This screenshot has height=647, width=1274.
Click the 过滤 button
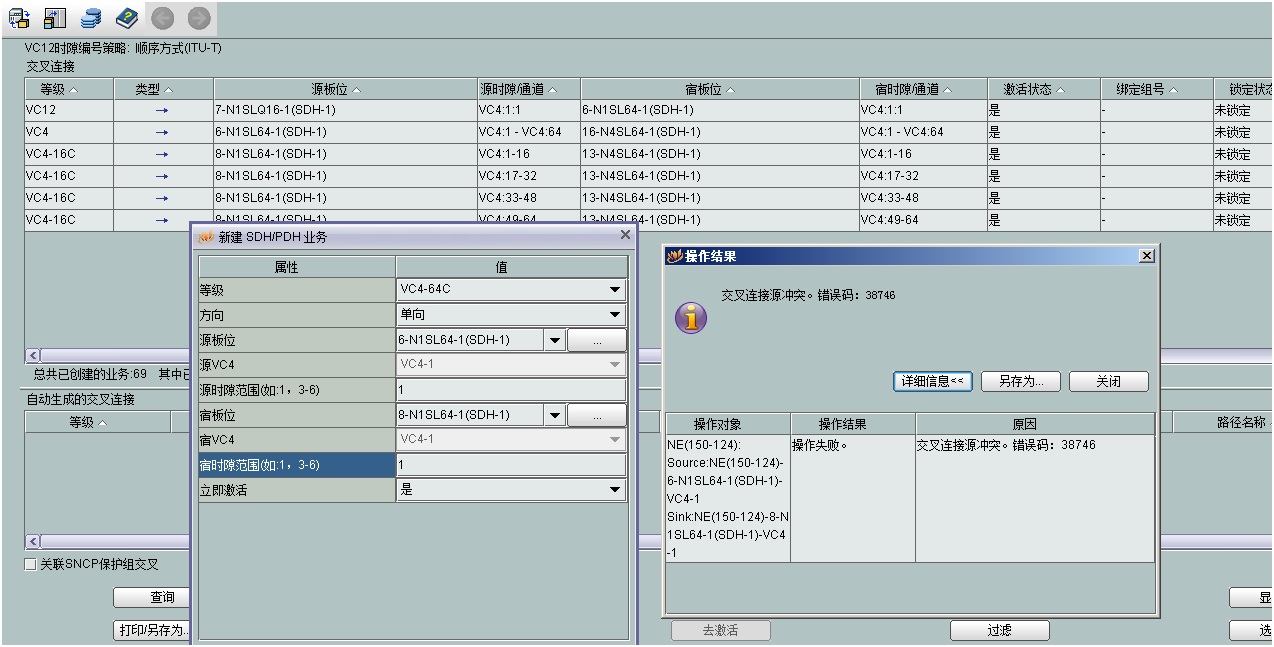(997, 630)
